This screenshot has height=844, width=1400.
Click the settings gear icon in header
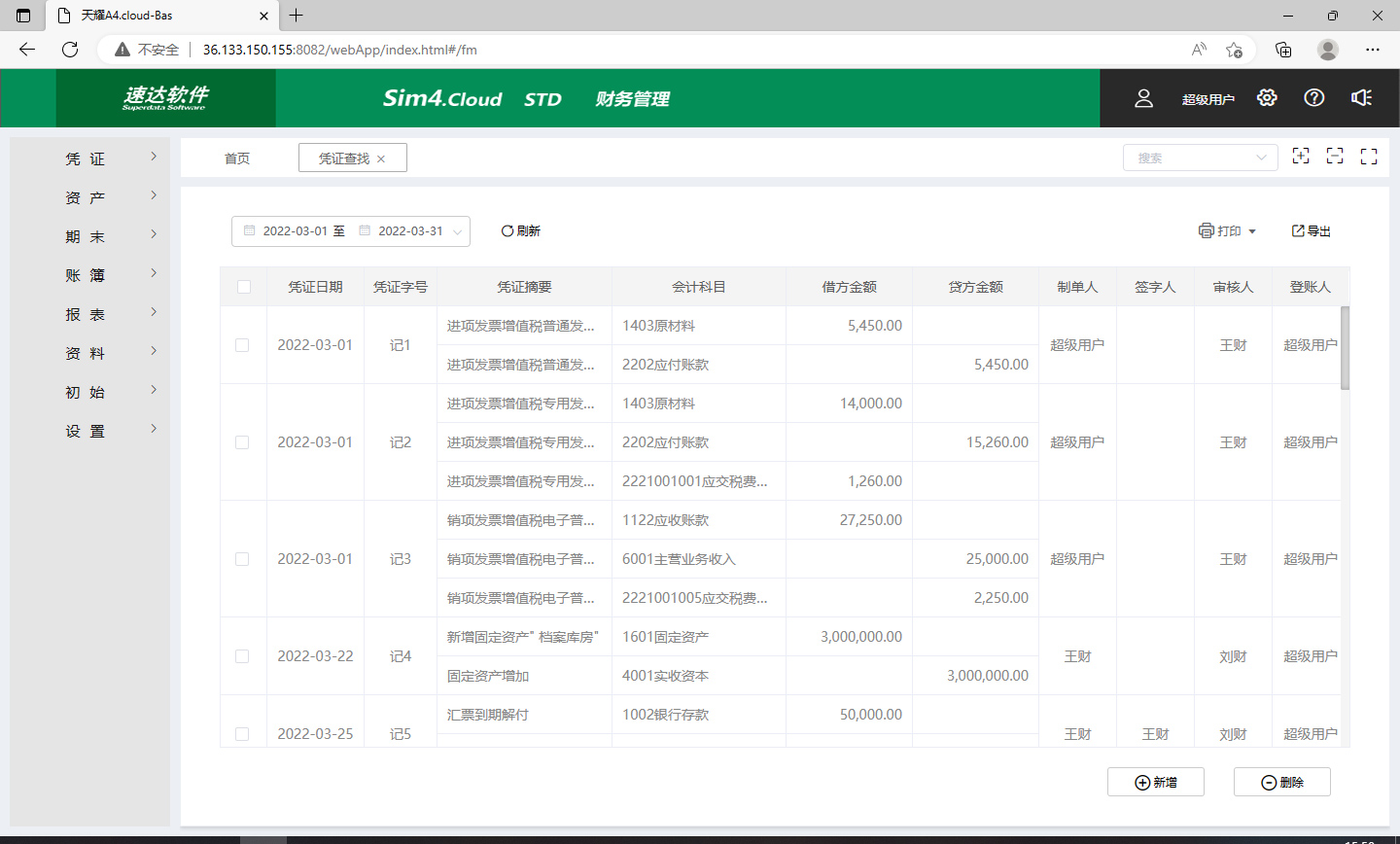point(1266,98)
